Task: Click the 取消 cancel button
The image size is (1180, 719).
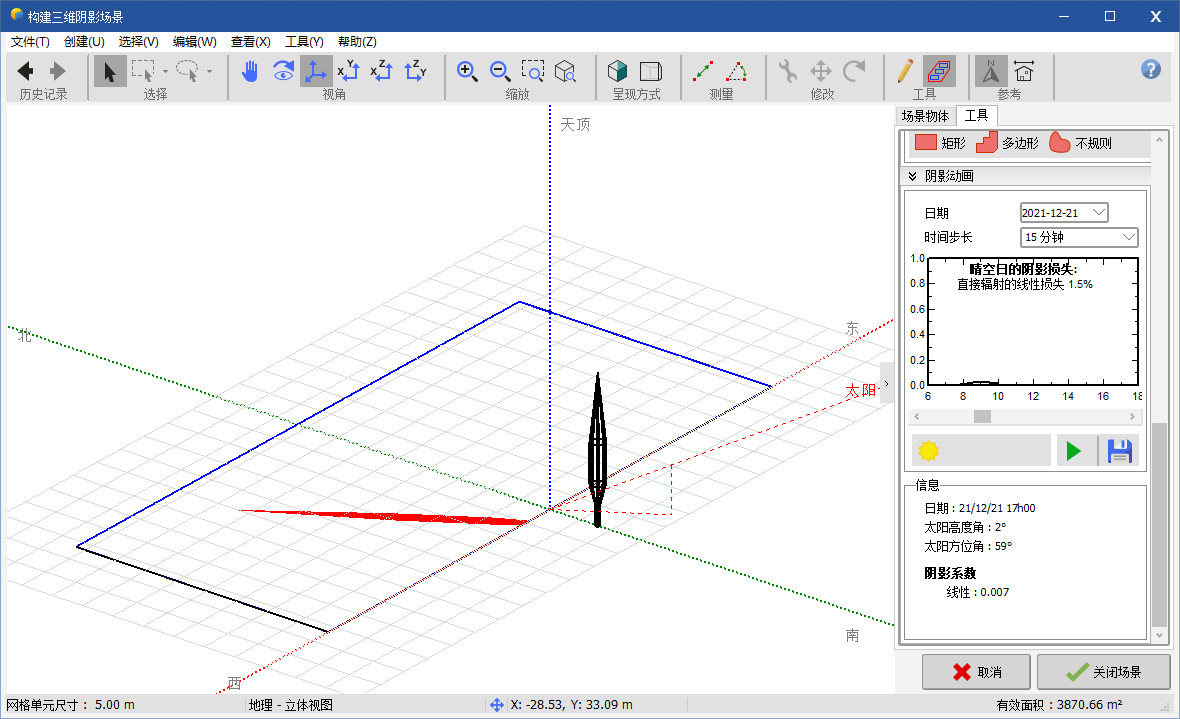Action: pyautogui.click(x=976, y=672)
